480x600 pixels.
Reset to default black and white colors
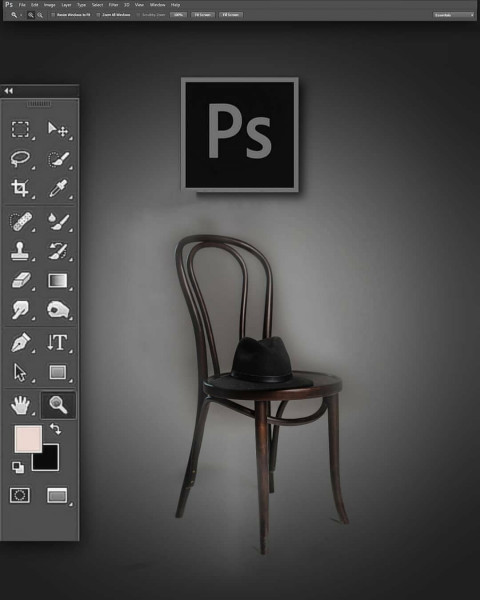pos(18,467)
